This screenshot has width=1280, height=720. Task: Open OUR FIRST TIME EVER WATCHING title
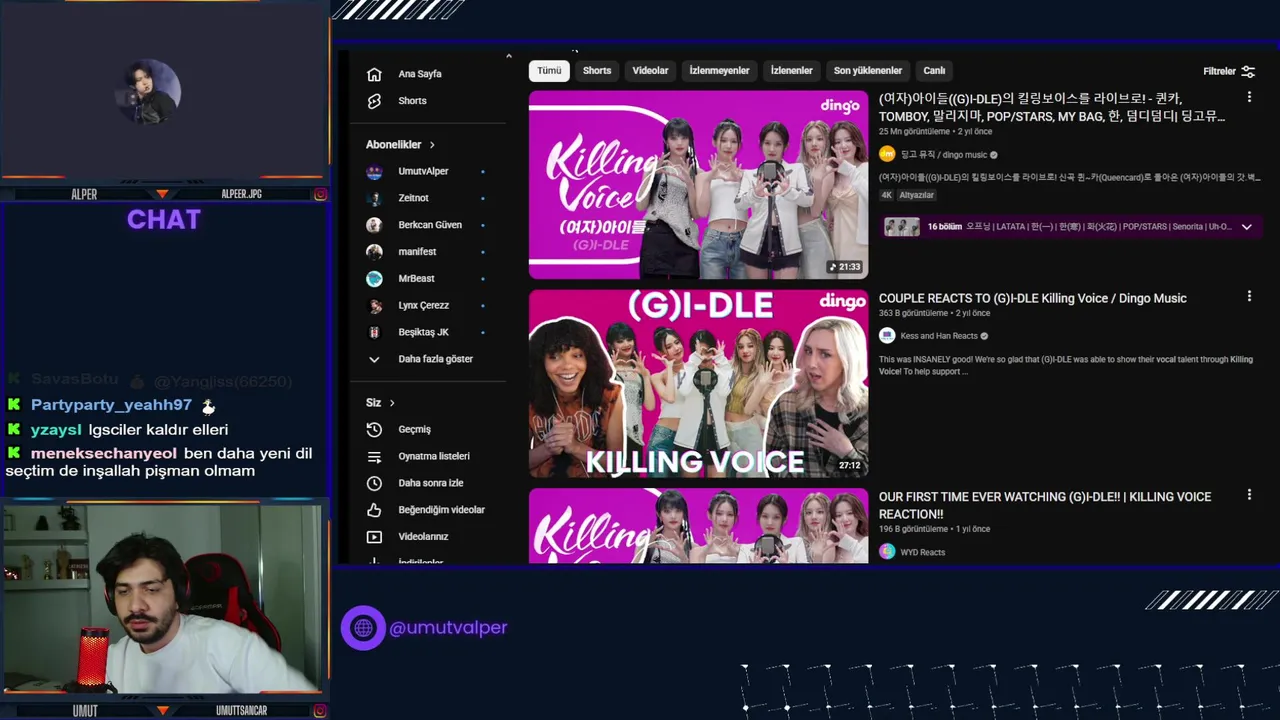tap(1045, 505)
